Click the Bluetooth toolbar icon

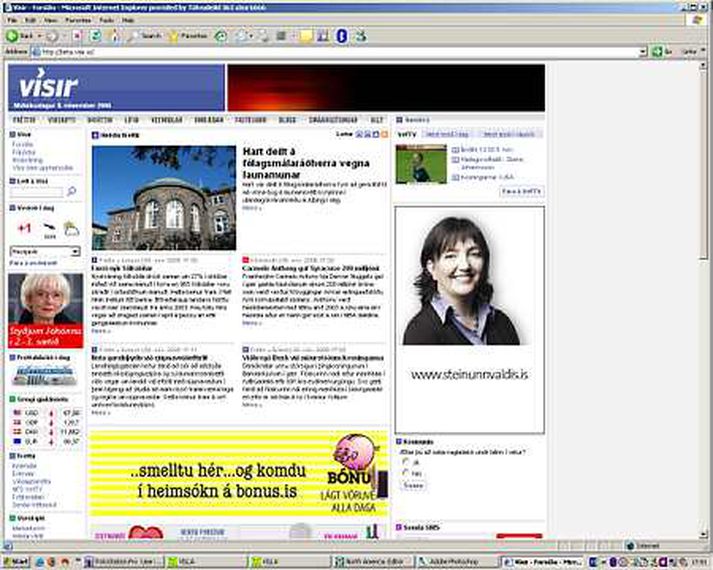[x=342, y=36]
